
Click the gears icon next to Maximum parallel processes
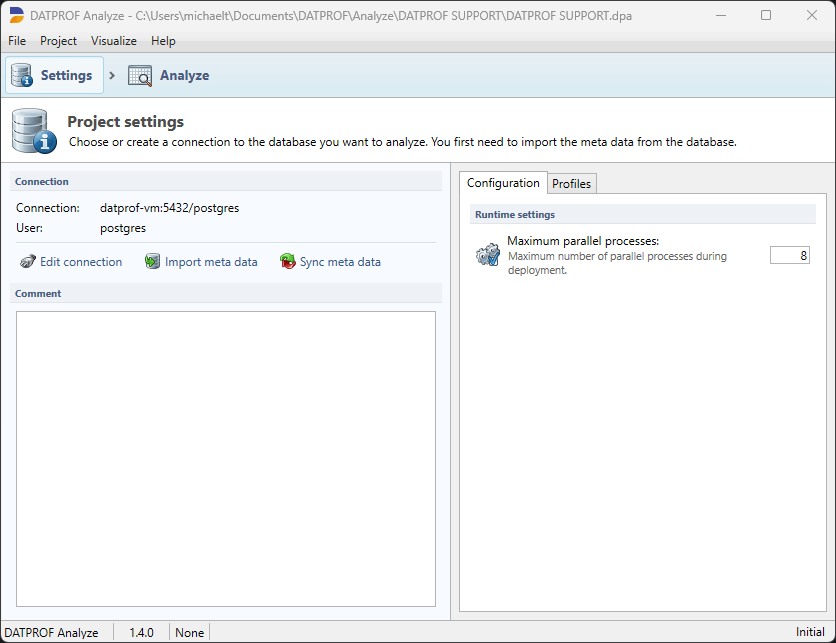(x=488, y=255)
